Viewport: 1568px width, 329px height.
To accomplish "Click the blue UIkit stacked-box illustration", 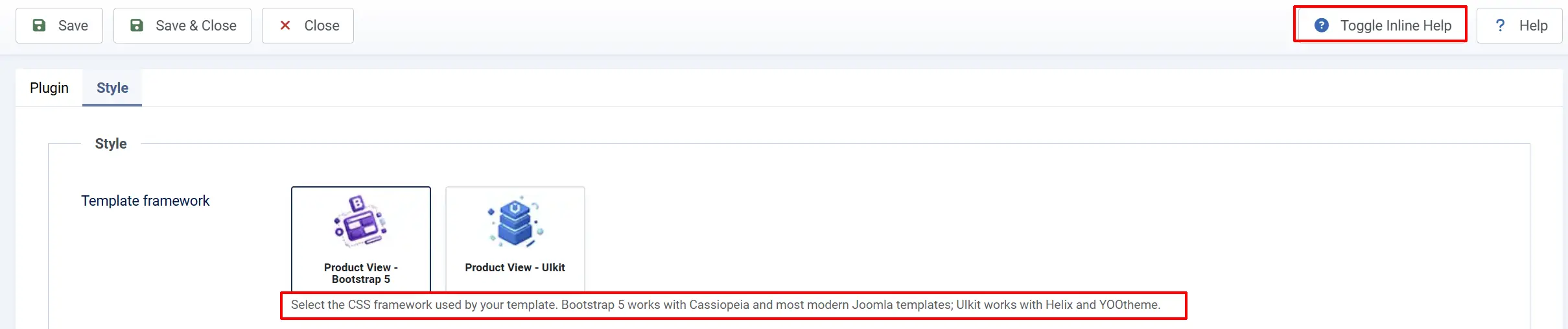I will click(515, 222).
